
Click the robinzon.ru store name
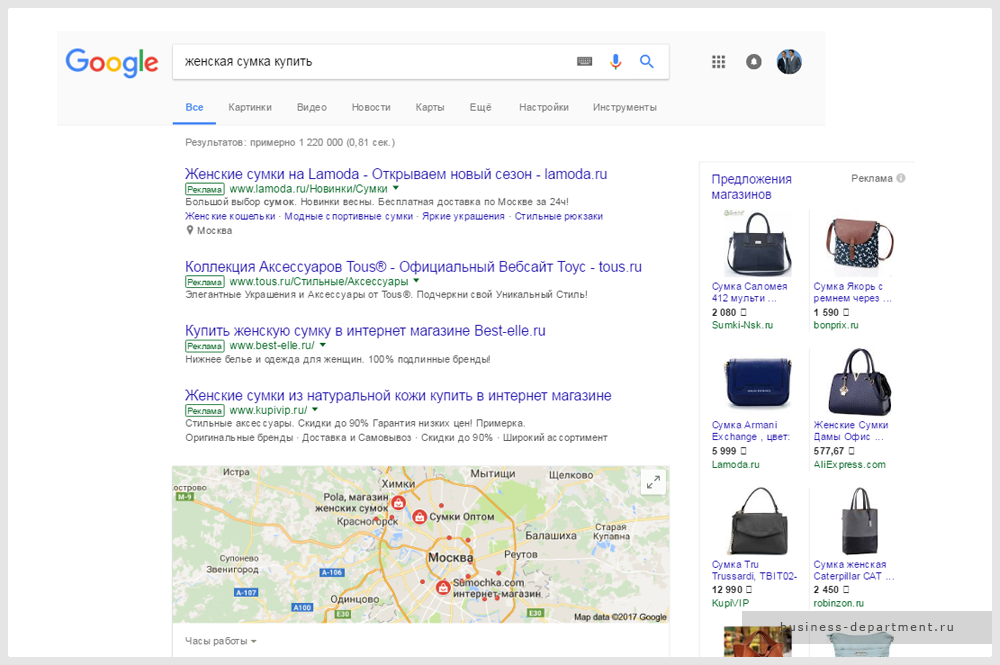click(839, 603)
